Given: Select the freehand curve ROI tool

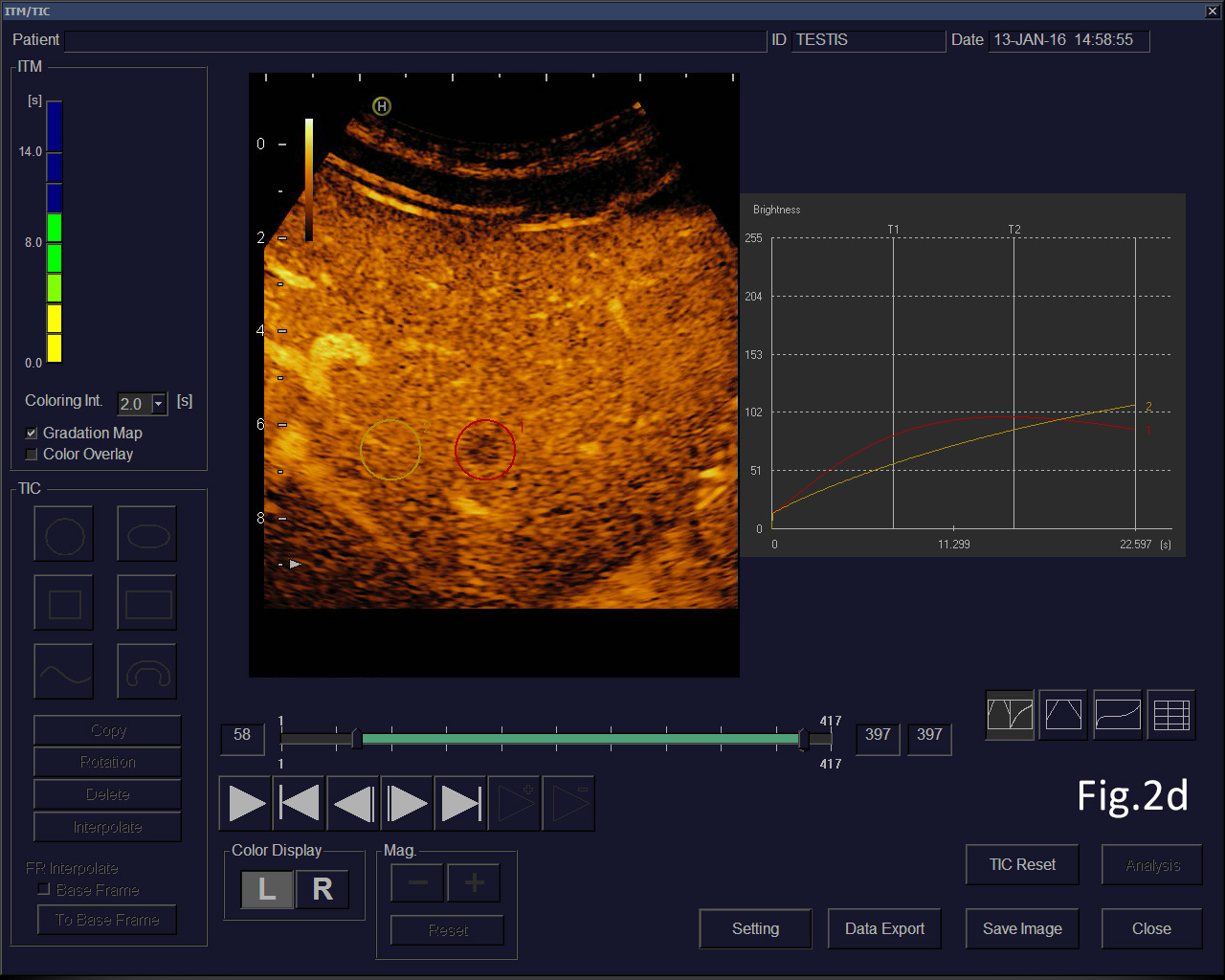Looking at the screenshot, I should tap(64, 672).
